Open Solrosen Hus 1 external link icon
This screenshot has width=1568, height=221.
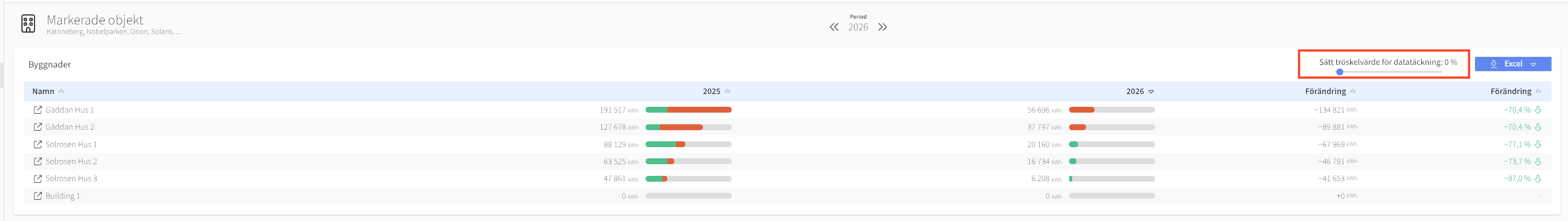(38, 145)
